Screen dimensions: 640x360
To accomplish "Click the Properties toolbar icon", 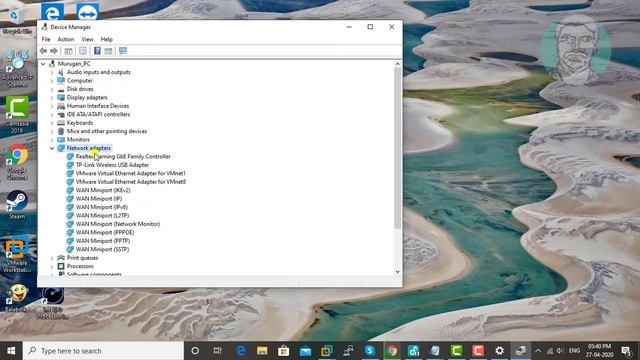I will coord(83,51).
